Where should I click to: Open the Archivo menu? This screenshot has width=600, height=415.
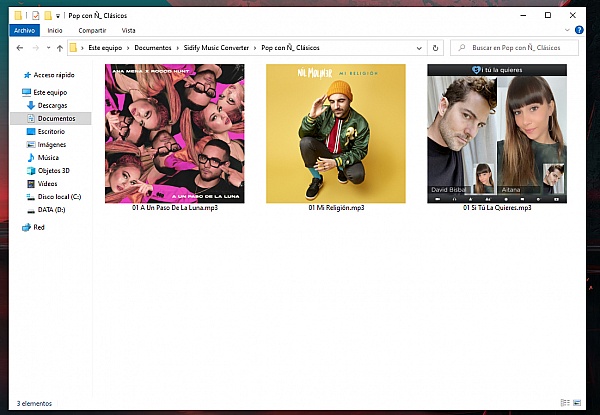24,31
